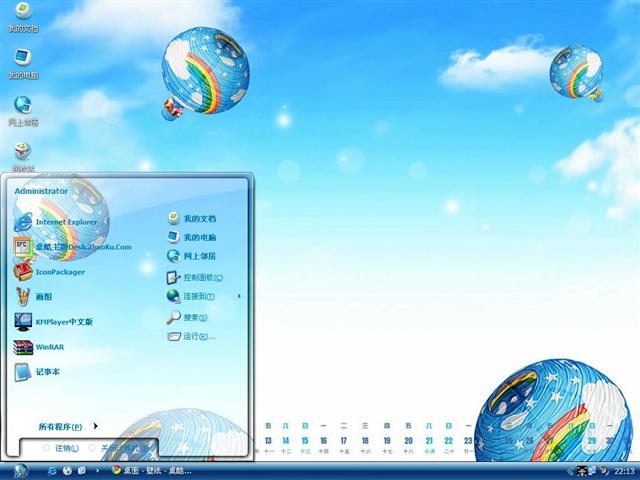Expand 所有程序(P) all programs

click(x=68, y=427)
